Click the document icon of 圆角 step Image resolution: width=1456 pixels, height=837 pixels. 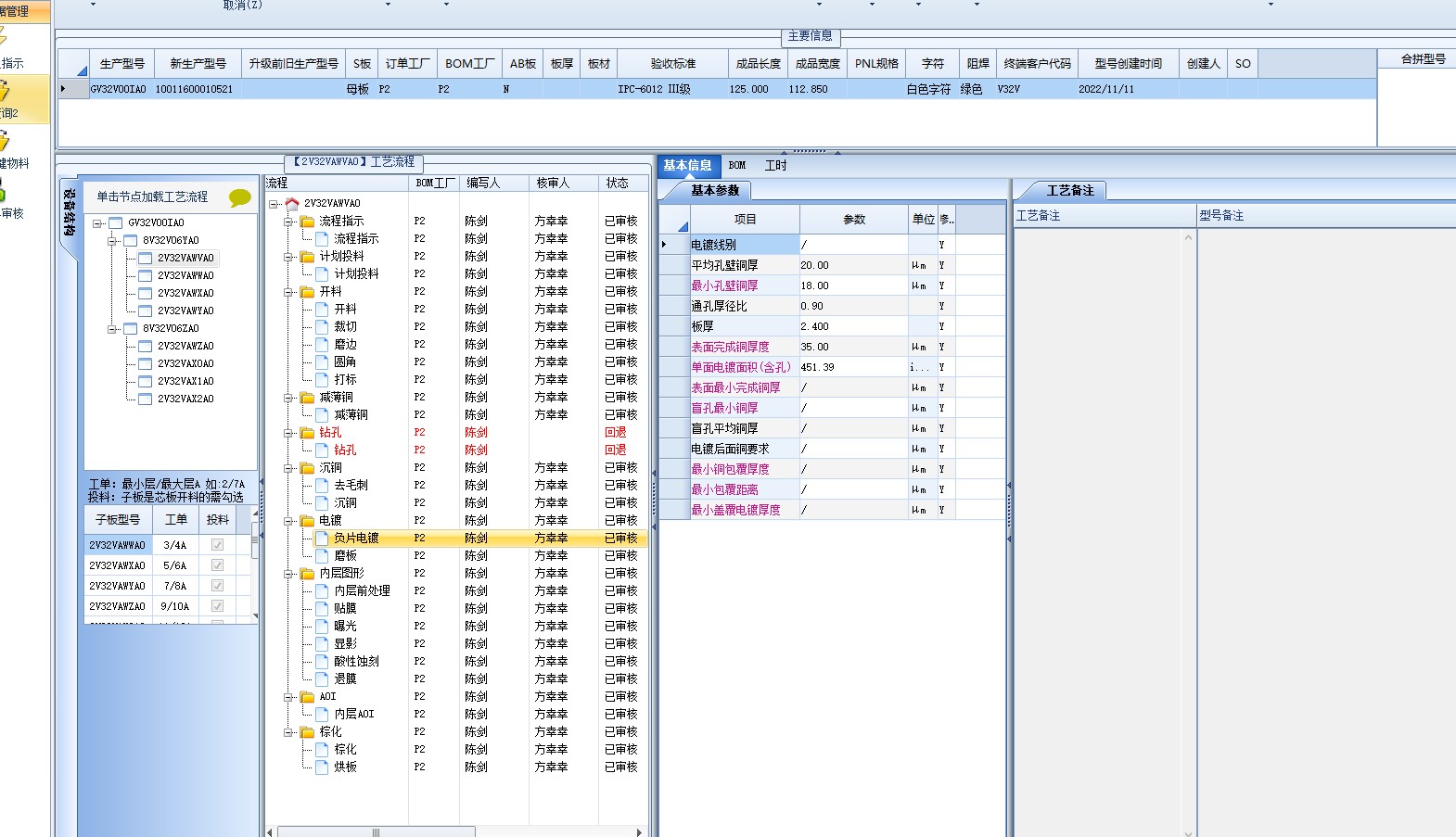coord(322,361)
